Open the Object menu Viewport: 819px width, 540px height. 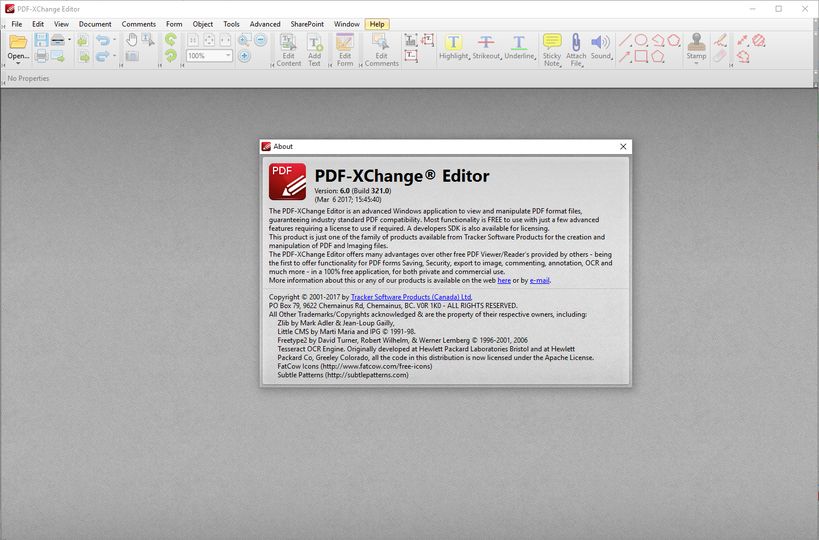coord(203,24)
